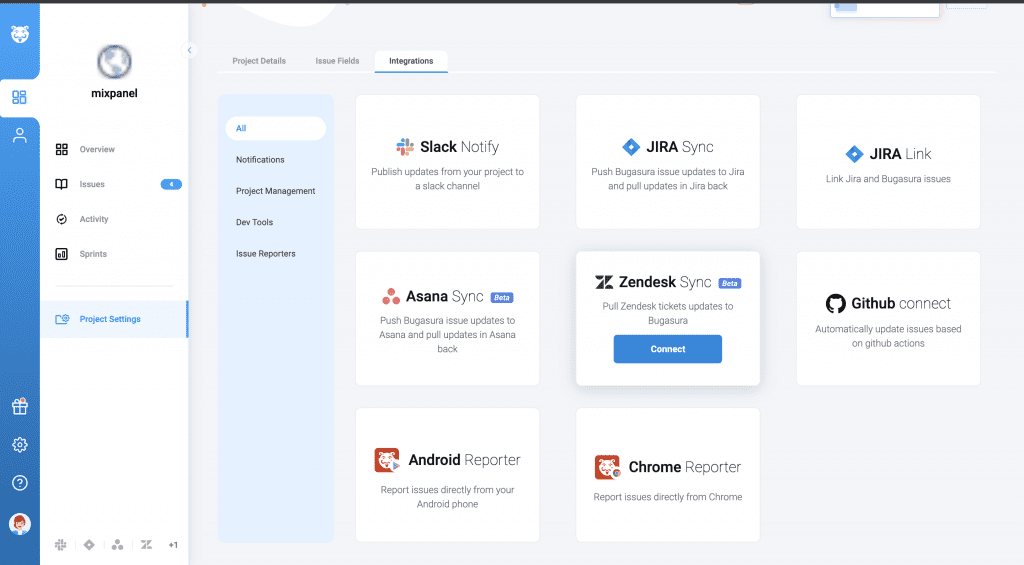Viewport: 1024px width, 565px height.
Task: Click the user avatar at bottom
Action: click(20, 524)
